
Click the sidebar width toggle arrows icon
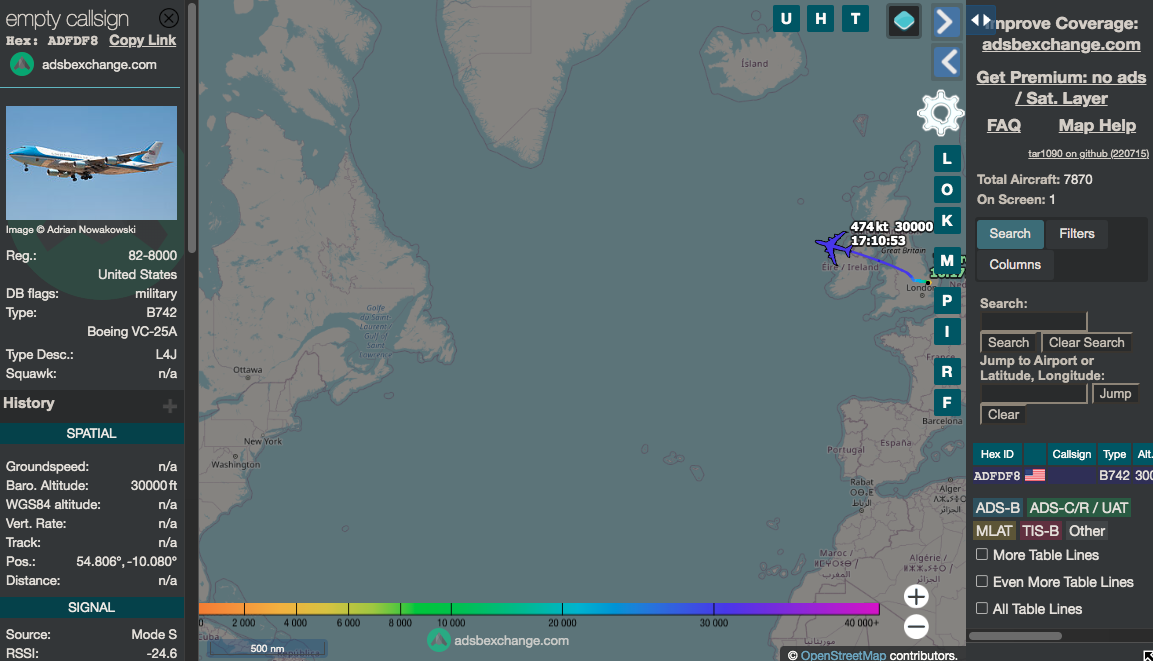pos(980,20)
